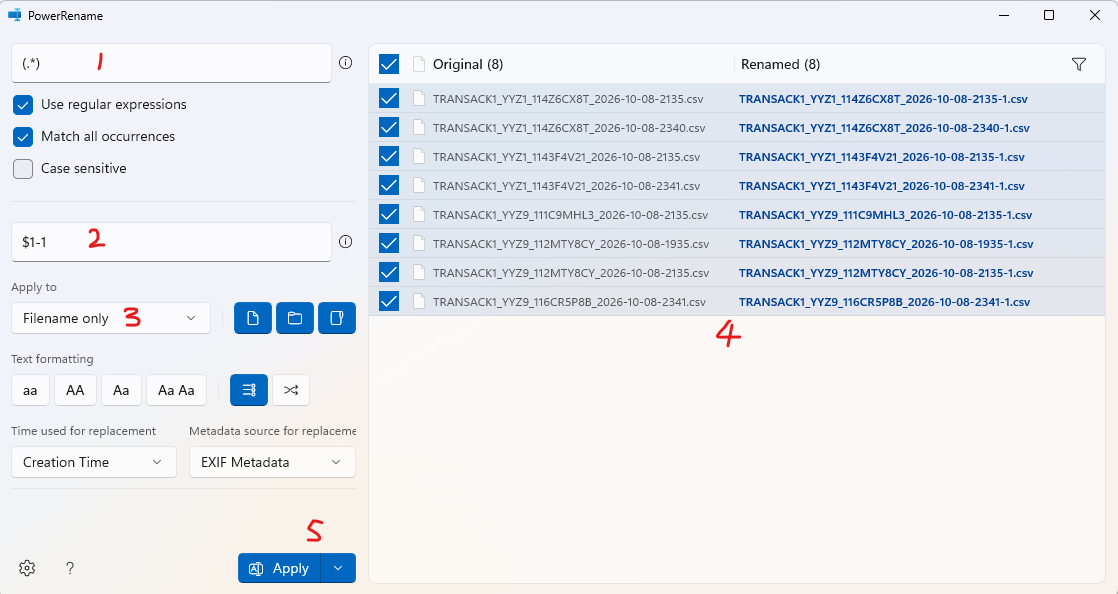Viewport: 1118px width, 594px height.
Task: Open the EXIF Metadata dropdown
Action: pos(272,462)
